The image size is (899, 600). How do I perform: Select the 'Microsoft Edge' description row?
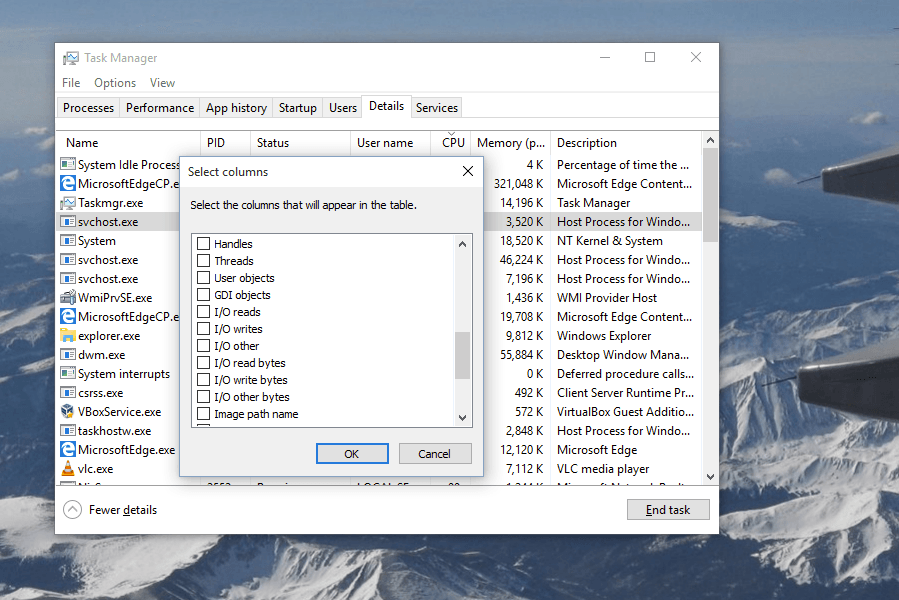click(597, 450)
